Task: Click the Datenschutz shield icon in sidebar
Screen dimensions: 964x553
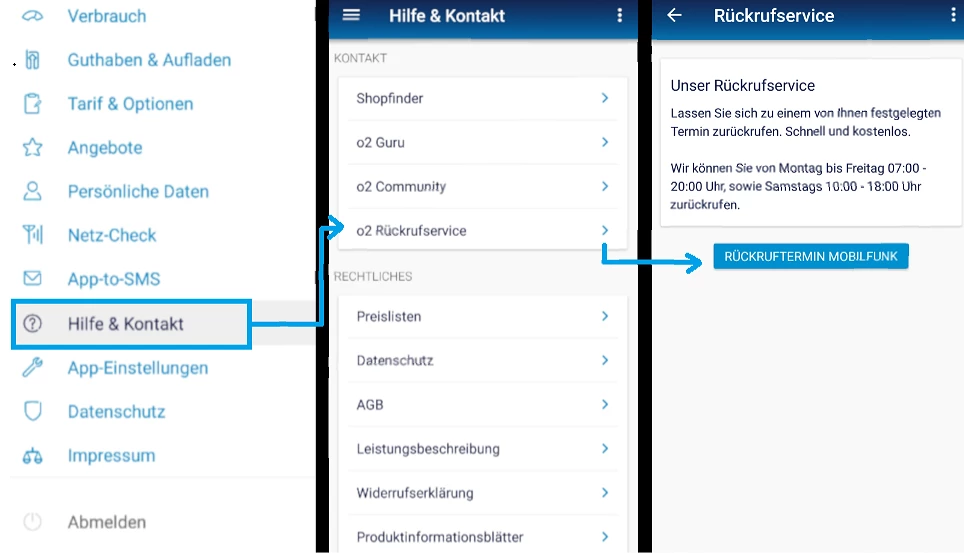Action: coord(33,411)
